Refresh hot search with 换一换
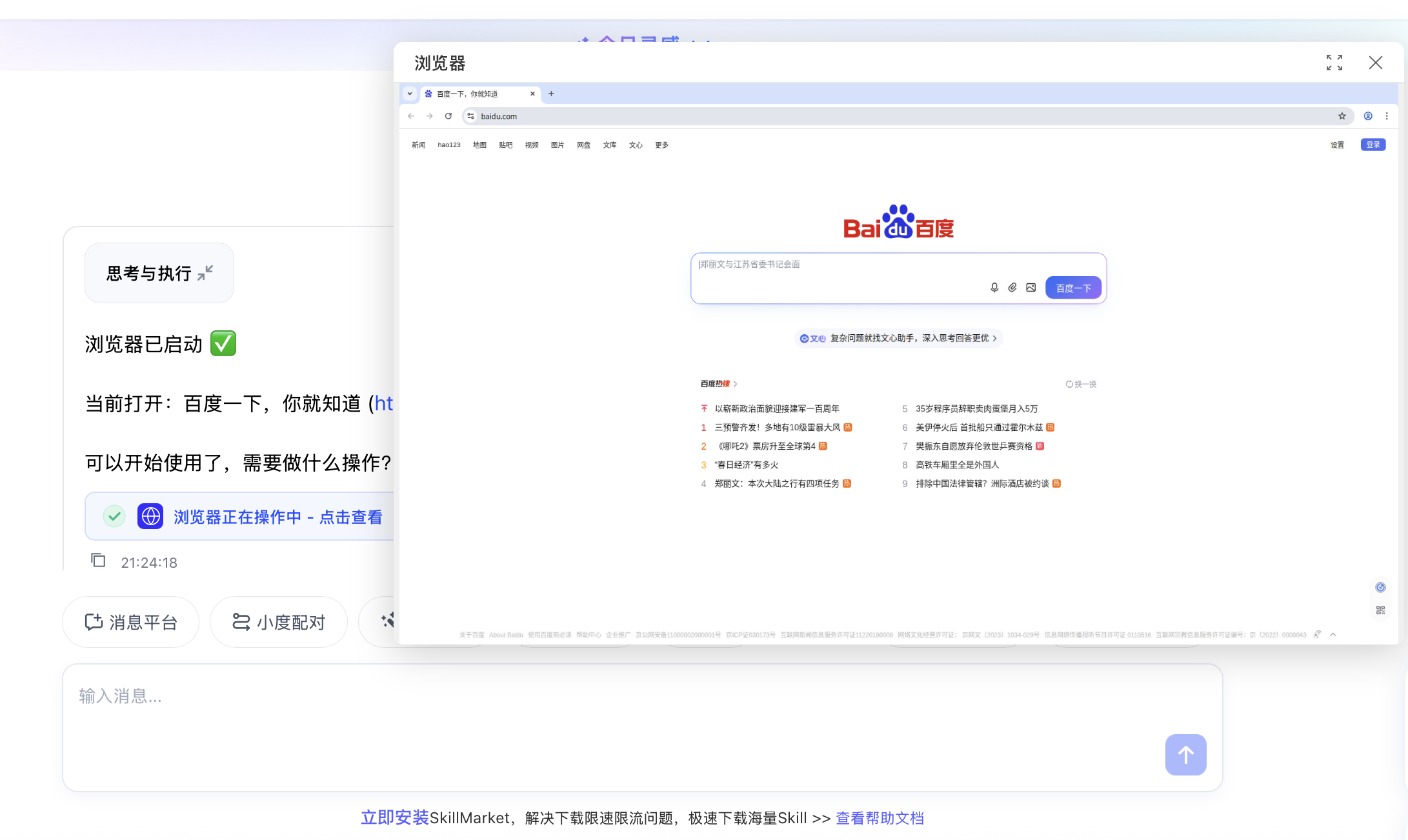The height and width of the screenshot is (840, 1408). coord(1081,384)
